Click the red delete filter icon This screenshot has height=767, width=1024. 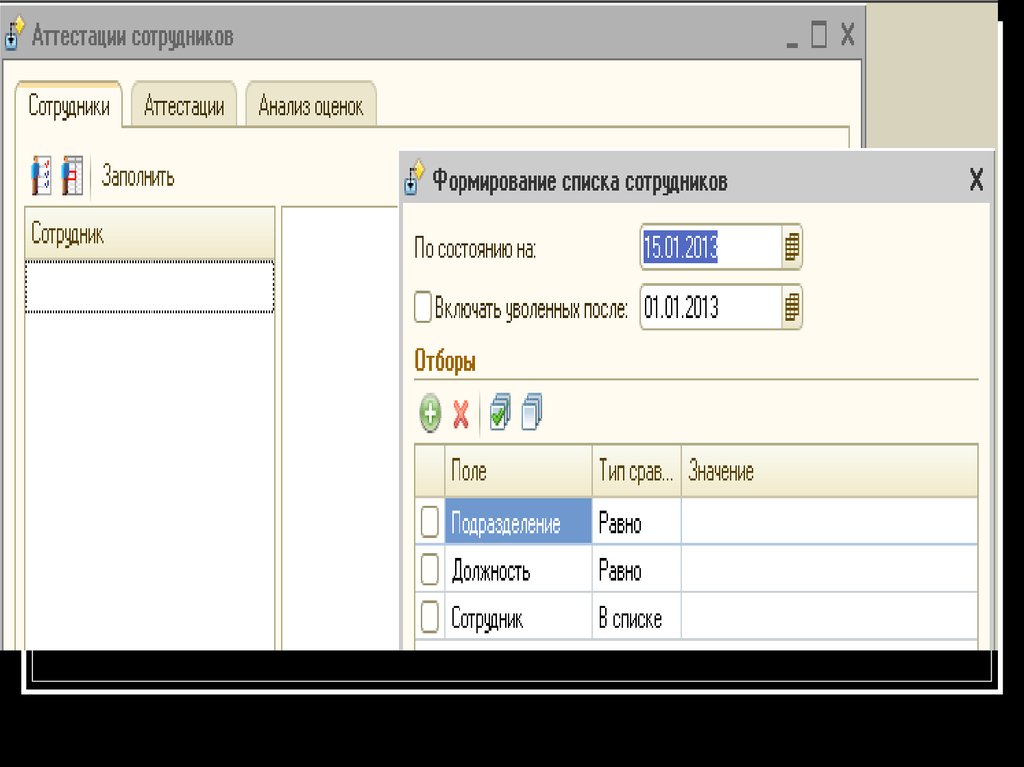tap(461, 412)
